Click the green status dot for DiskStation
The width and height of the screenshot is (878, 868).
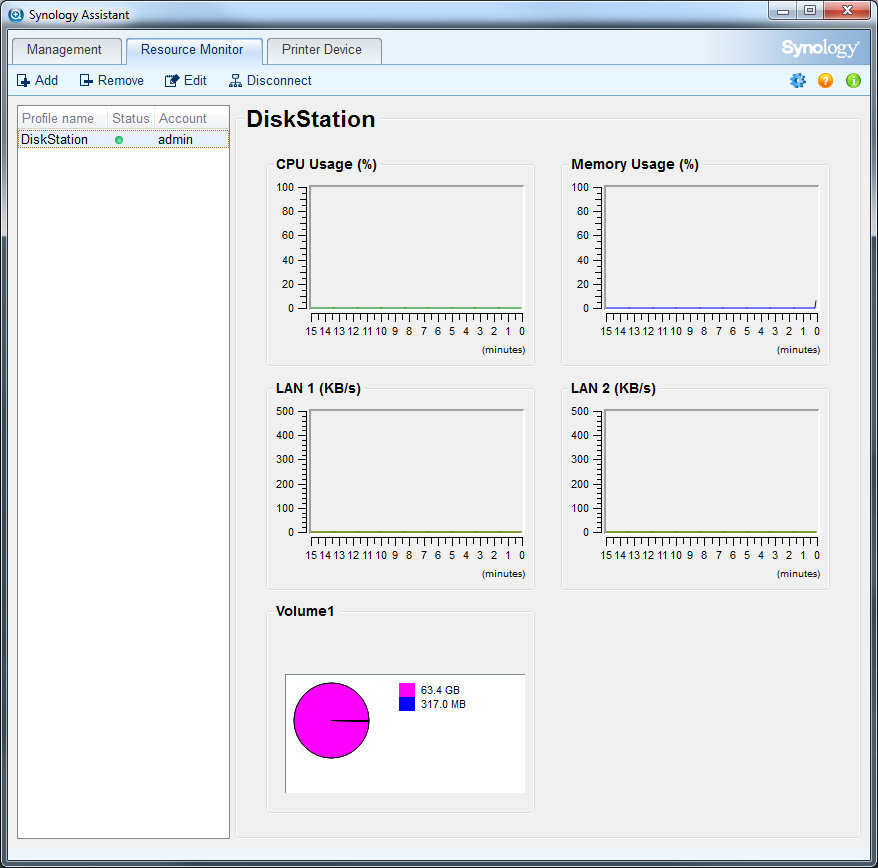(119, 140)
